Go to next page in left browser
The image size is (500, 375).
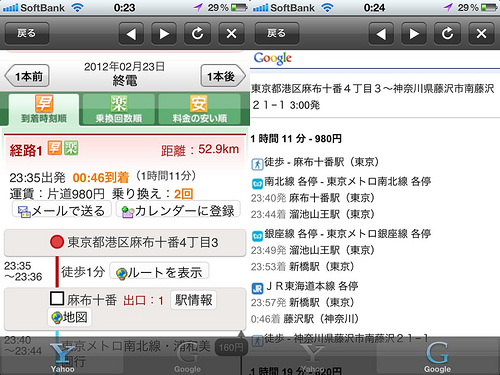click(x=164, y=33)
